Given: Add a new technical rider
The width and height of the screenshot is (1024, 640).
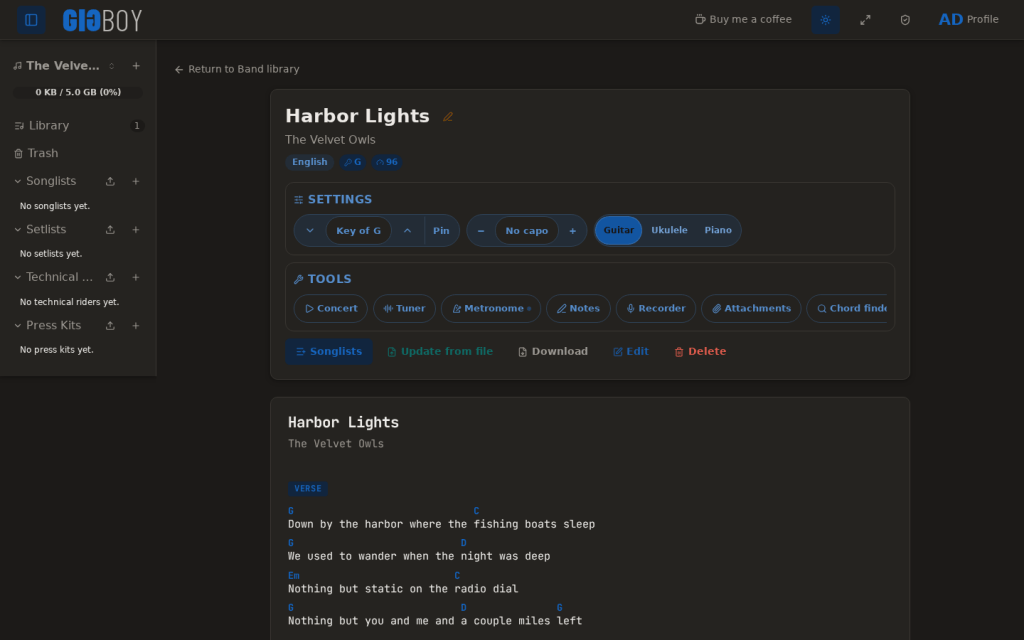Looking at the screenshot, I should pyautogui.click(x=136, y=278).
